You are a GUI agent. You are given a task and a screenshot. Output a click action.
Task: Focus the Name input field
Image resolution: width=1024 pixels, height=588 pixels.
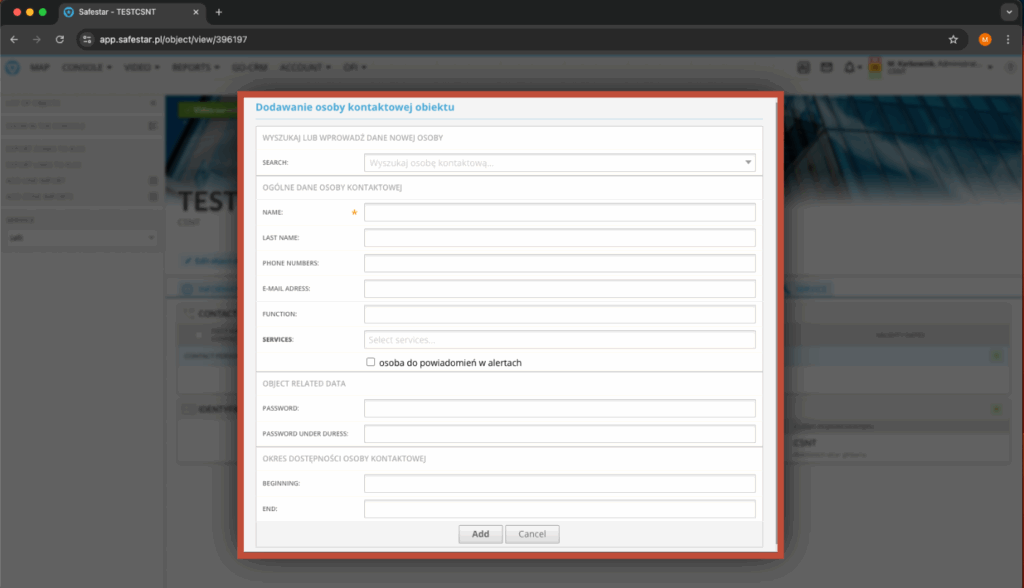click(559, 212)
